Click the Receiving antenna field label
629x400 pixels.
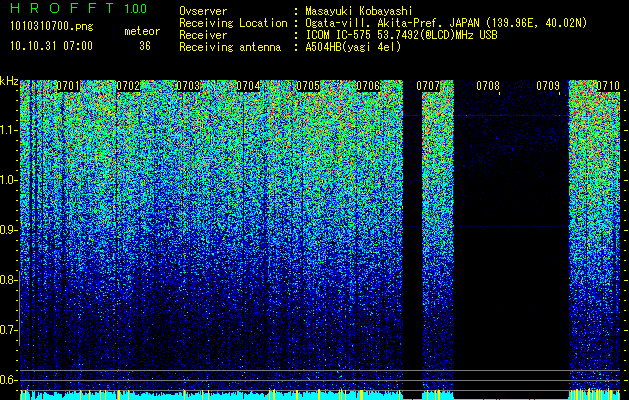(230, 47)
